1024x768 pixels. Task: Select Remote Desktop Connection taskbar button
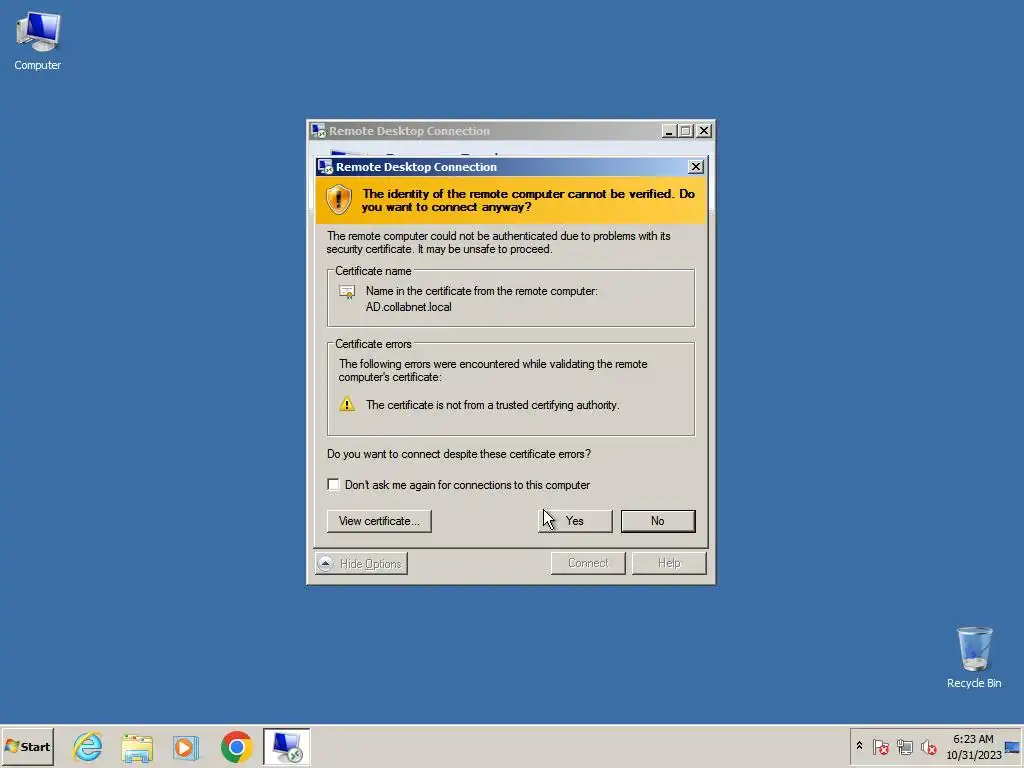(287, 746)
